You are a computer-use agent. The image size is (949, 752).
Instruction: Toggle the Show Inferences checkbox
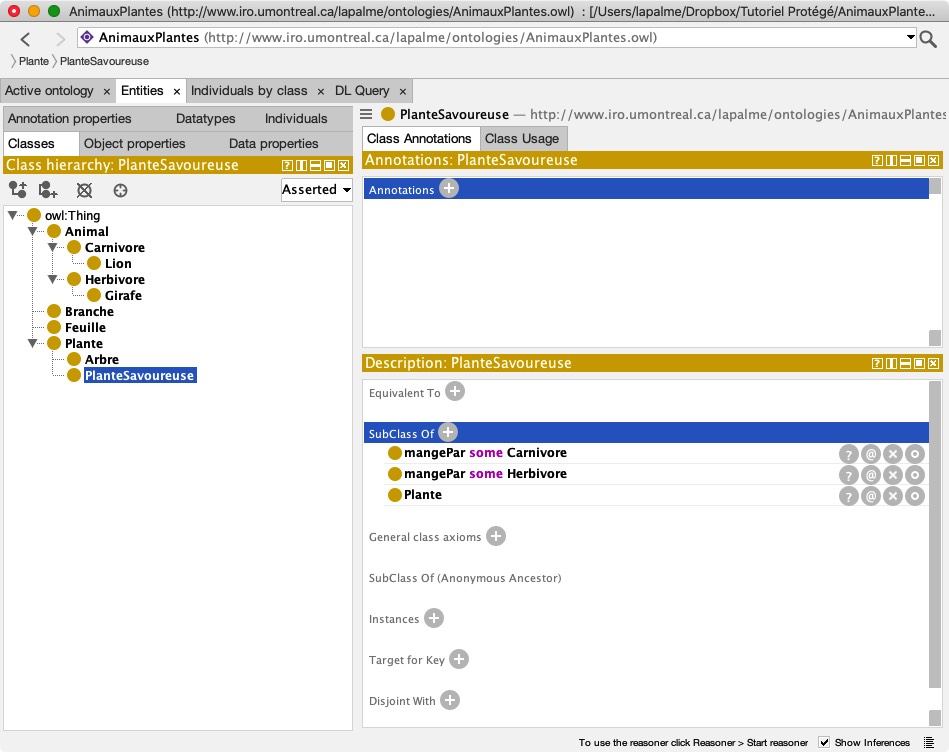tap(824, 742)
